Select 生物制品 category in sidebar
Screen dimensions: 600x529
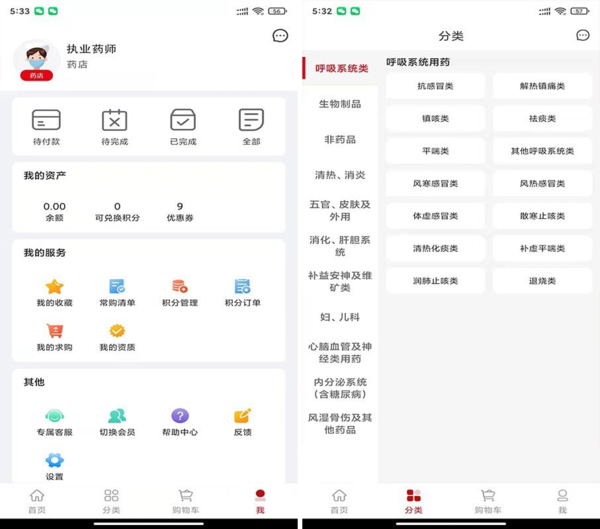(x=340, y=104)
